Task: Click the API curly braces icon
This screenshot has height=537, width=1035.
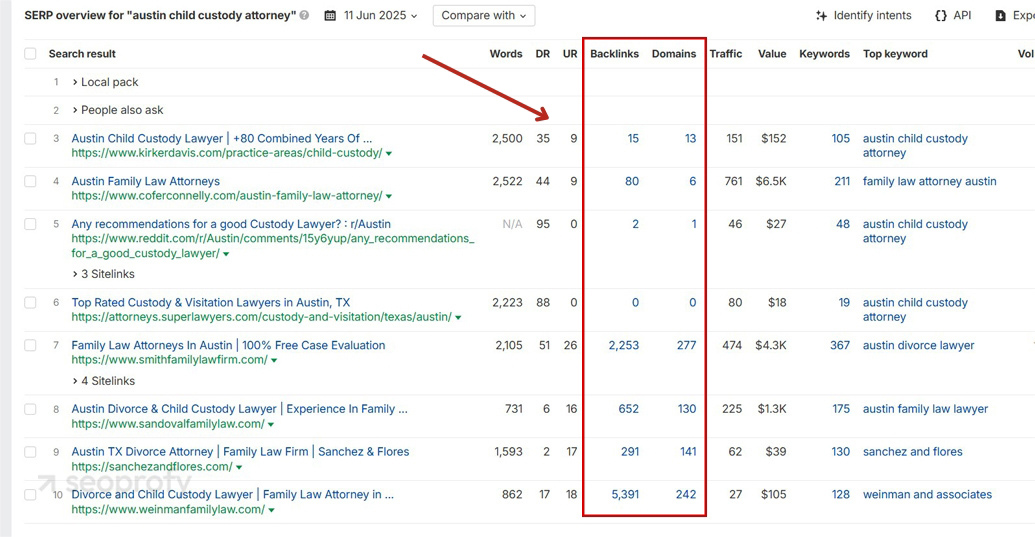Action: coord(941,15)
